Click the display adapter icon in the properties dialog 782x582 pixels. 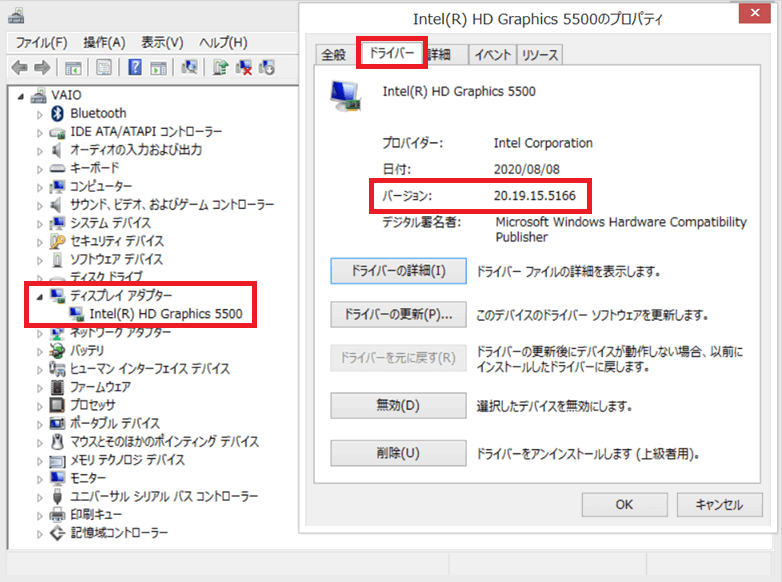coord(346,96)
